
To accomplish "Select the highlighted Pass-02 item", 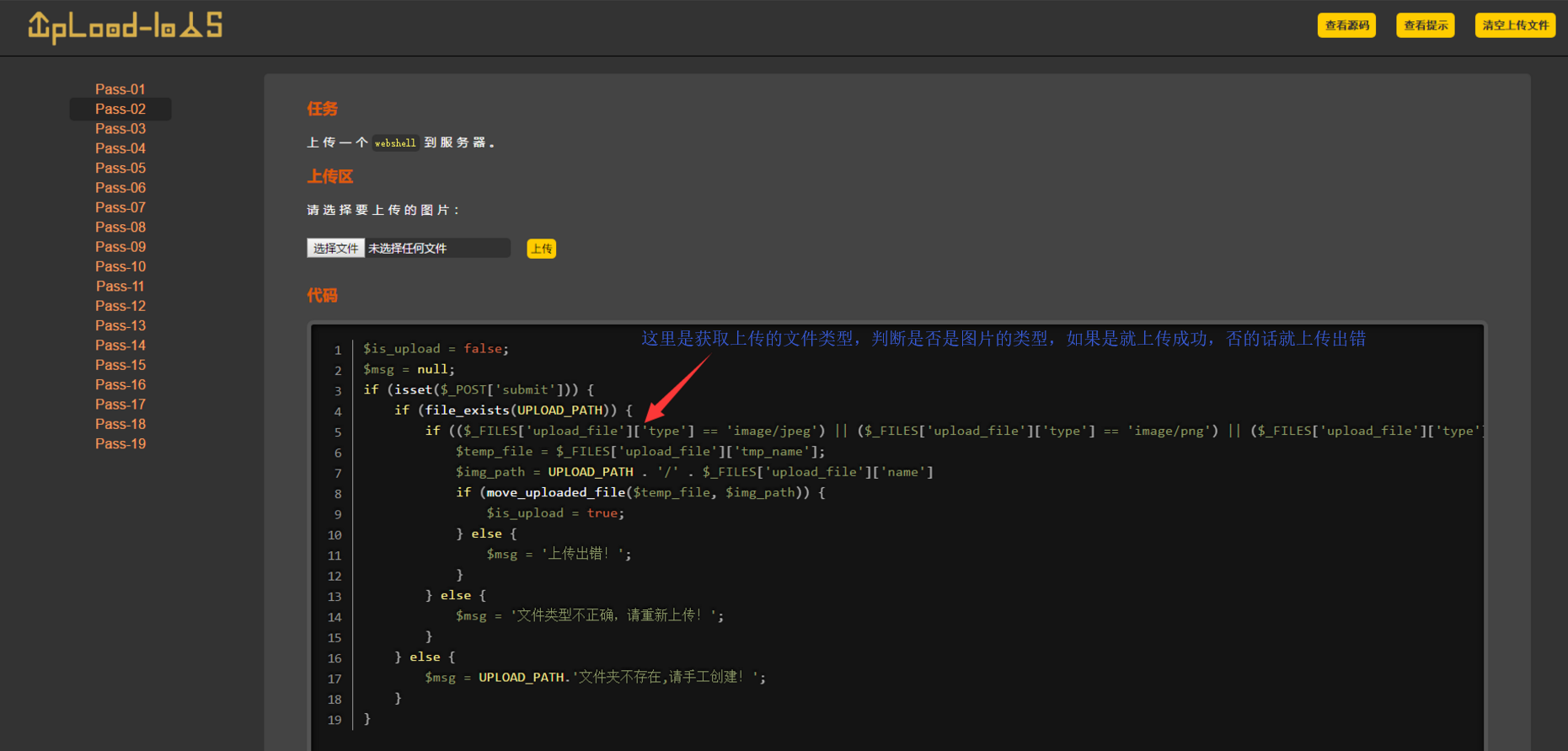I will click(120, 109).
